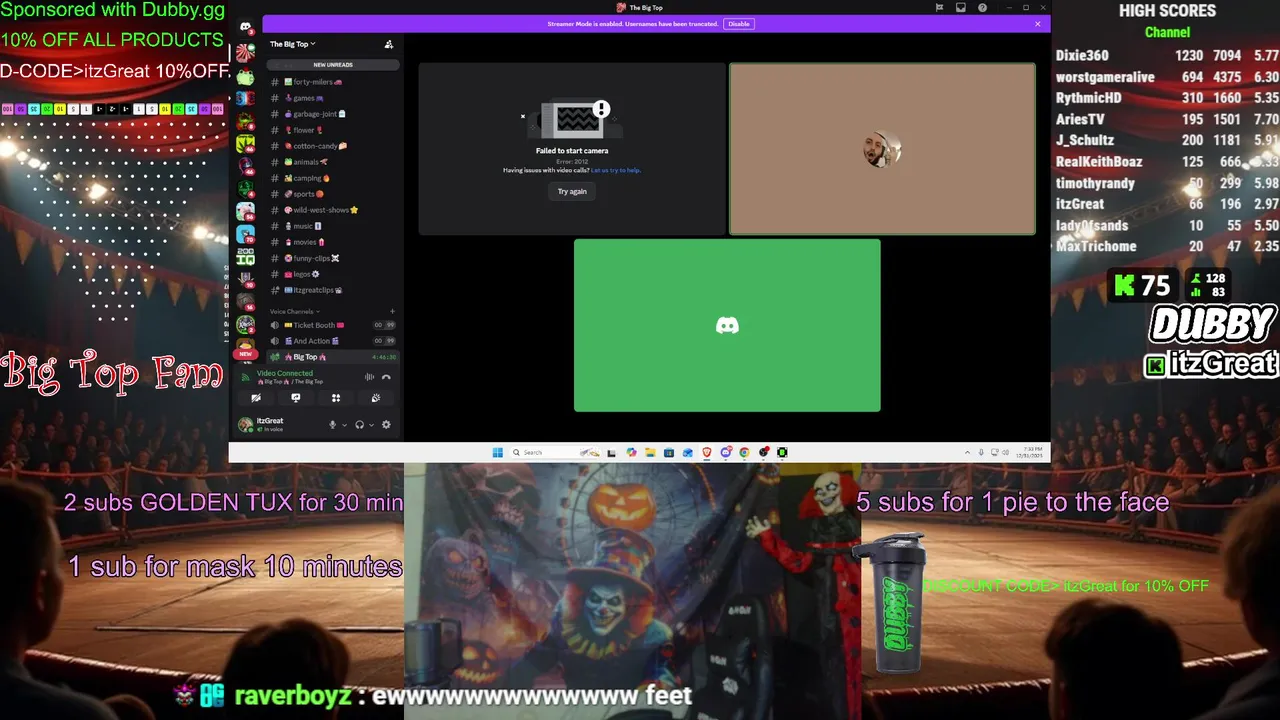Jump to NEW UNREADS
The image size is (1280, 720).
tap(333, 65)
